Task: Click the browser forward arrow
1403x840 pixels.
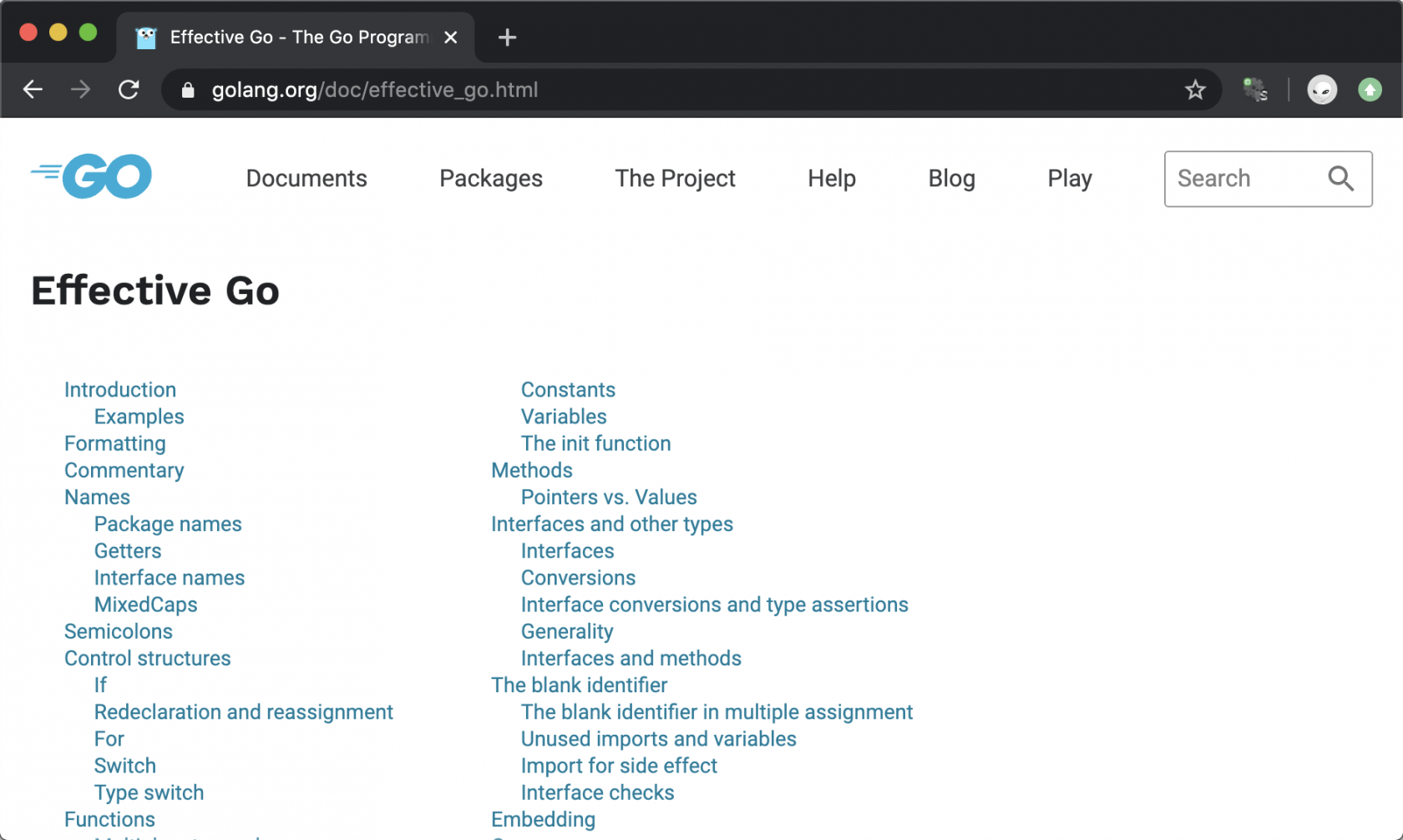Action: pyautogui.click(x=81, y=89)
